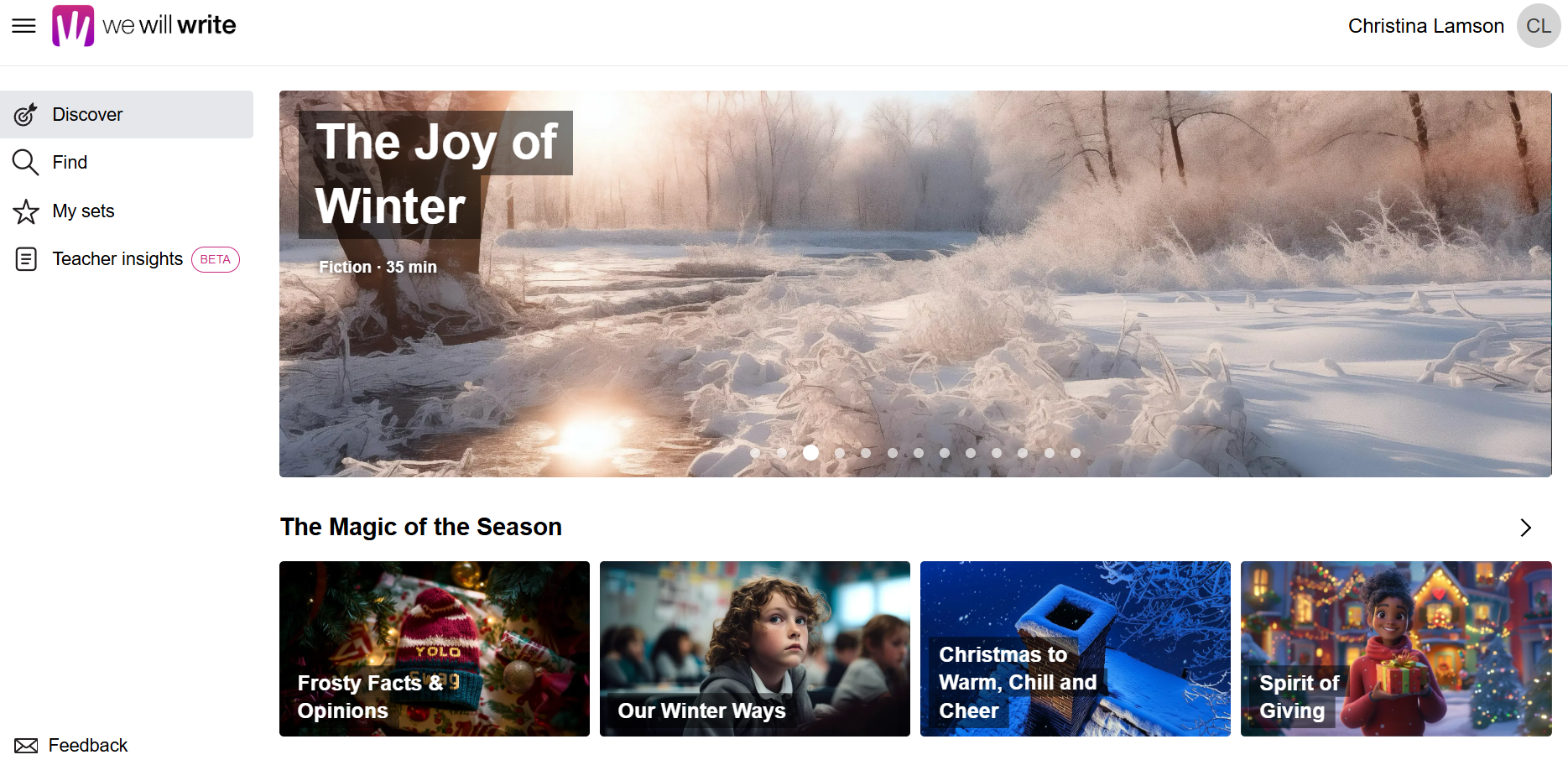This screenshot has height=760, width=1568.
Task: Select the first carousel dot
Action: (x=755, y=453)
